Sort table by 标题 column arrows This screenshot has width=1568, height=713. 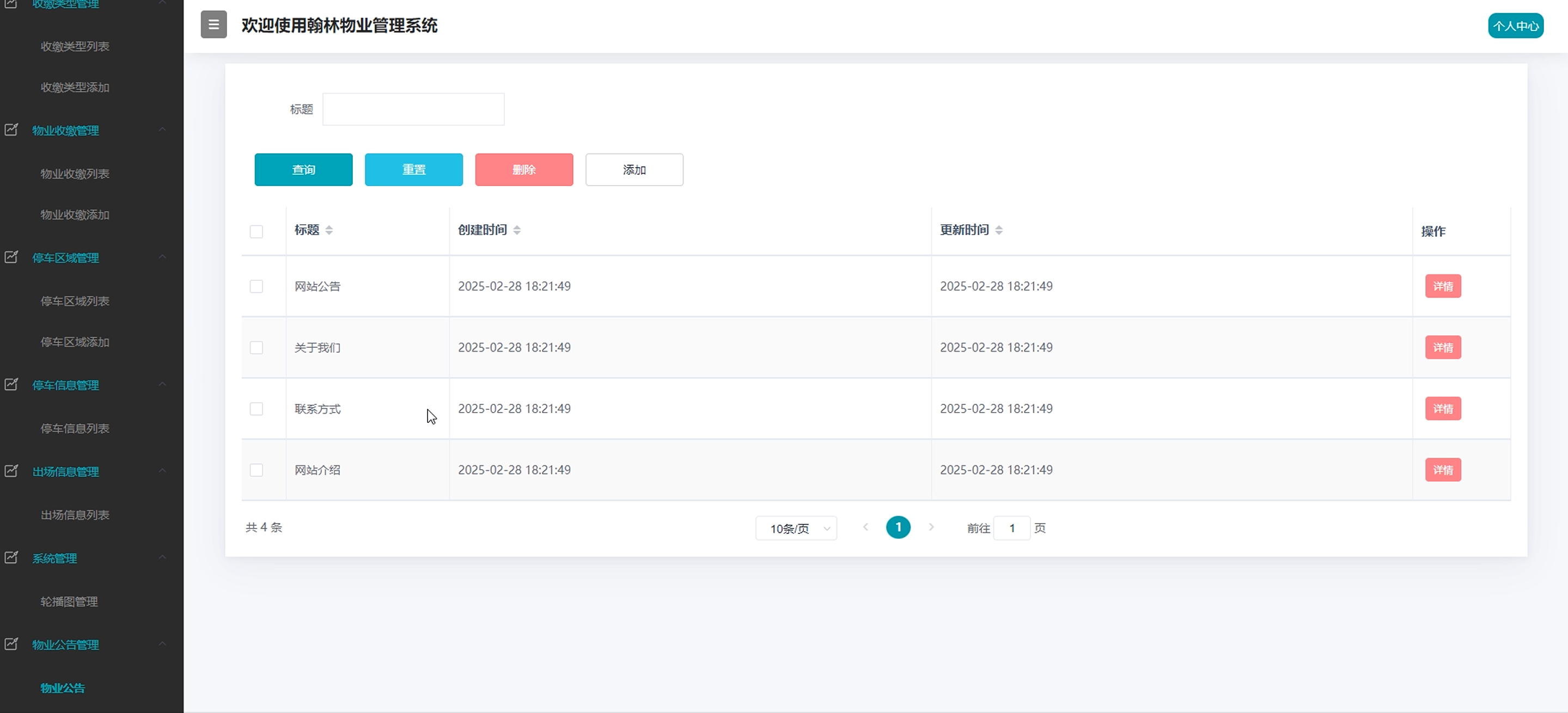pyautogui.click(x=329, y=230)
